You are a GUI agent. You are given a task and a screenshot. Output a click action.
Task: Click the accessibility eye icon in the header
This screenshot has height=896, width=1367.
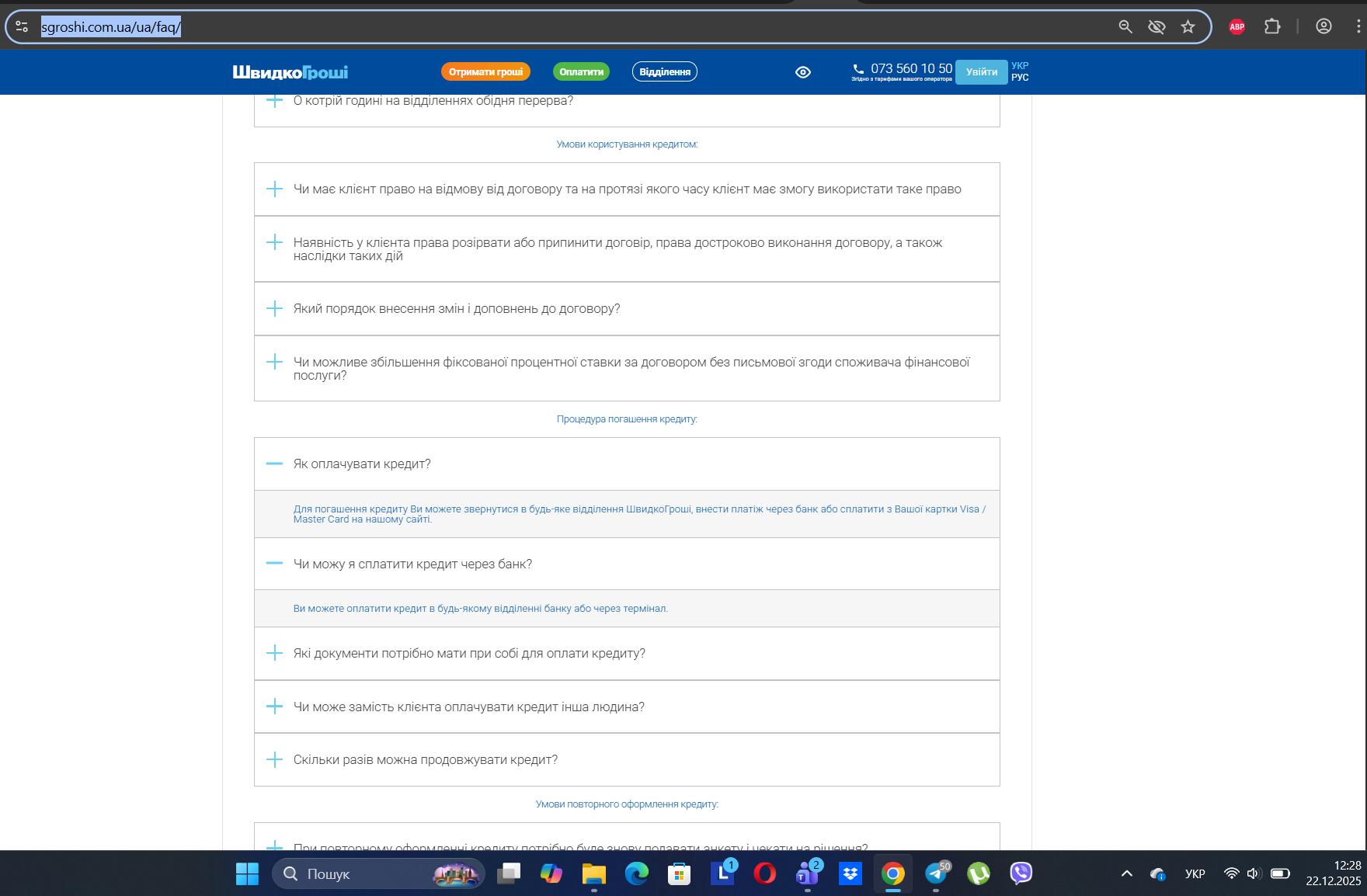point(803,72)
